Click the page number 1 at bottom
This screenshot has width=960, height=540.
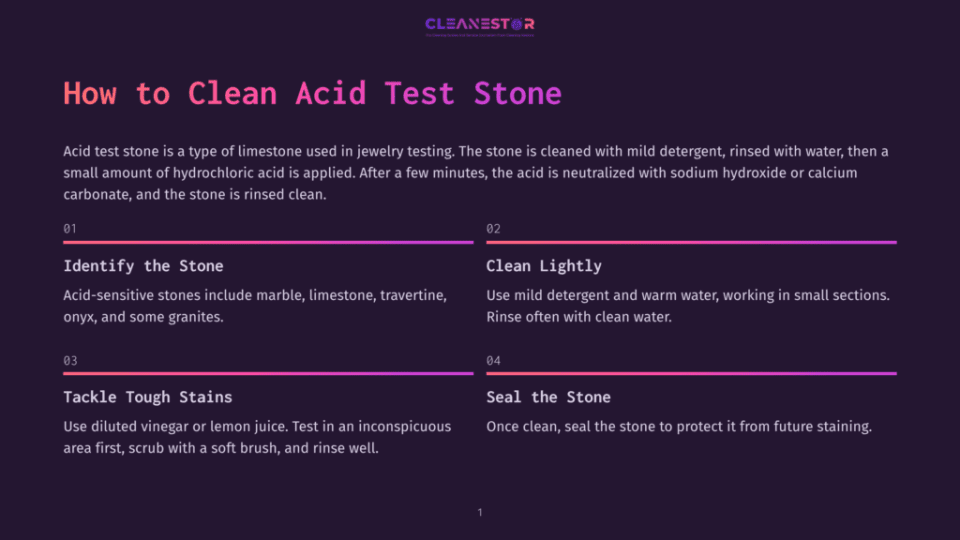480,512
